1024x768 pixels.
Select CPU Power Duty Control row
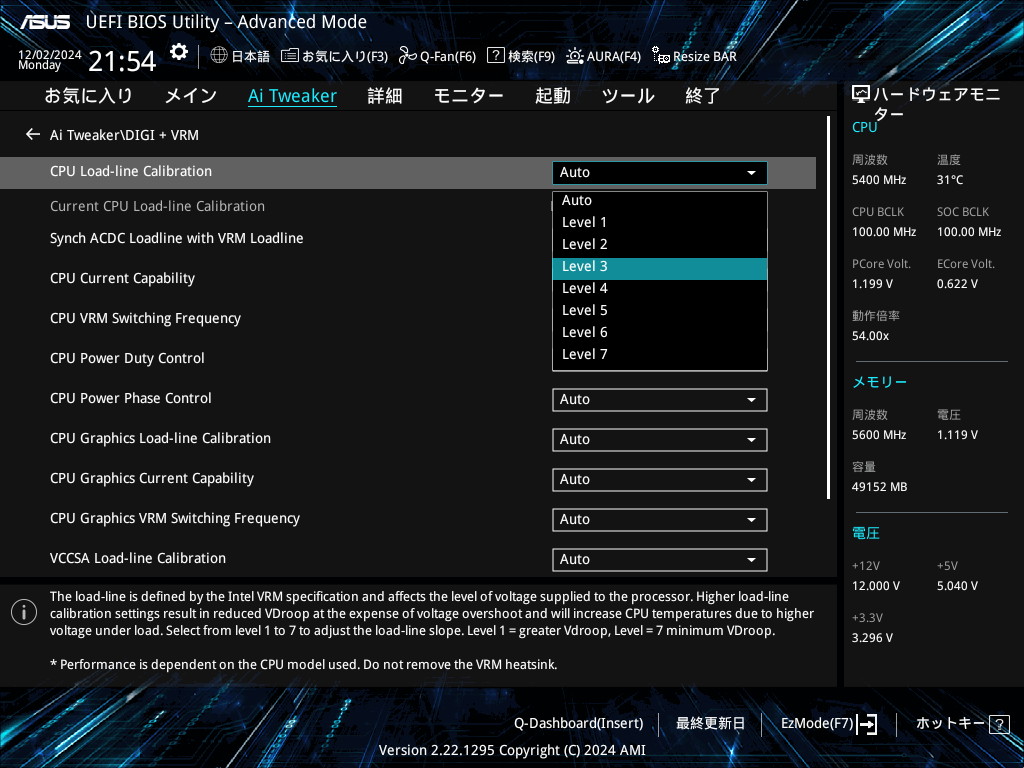[x=127, y=358]
